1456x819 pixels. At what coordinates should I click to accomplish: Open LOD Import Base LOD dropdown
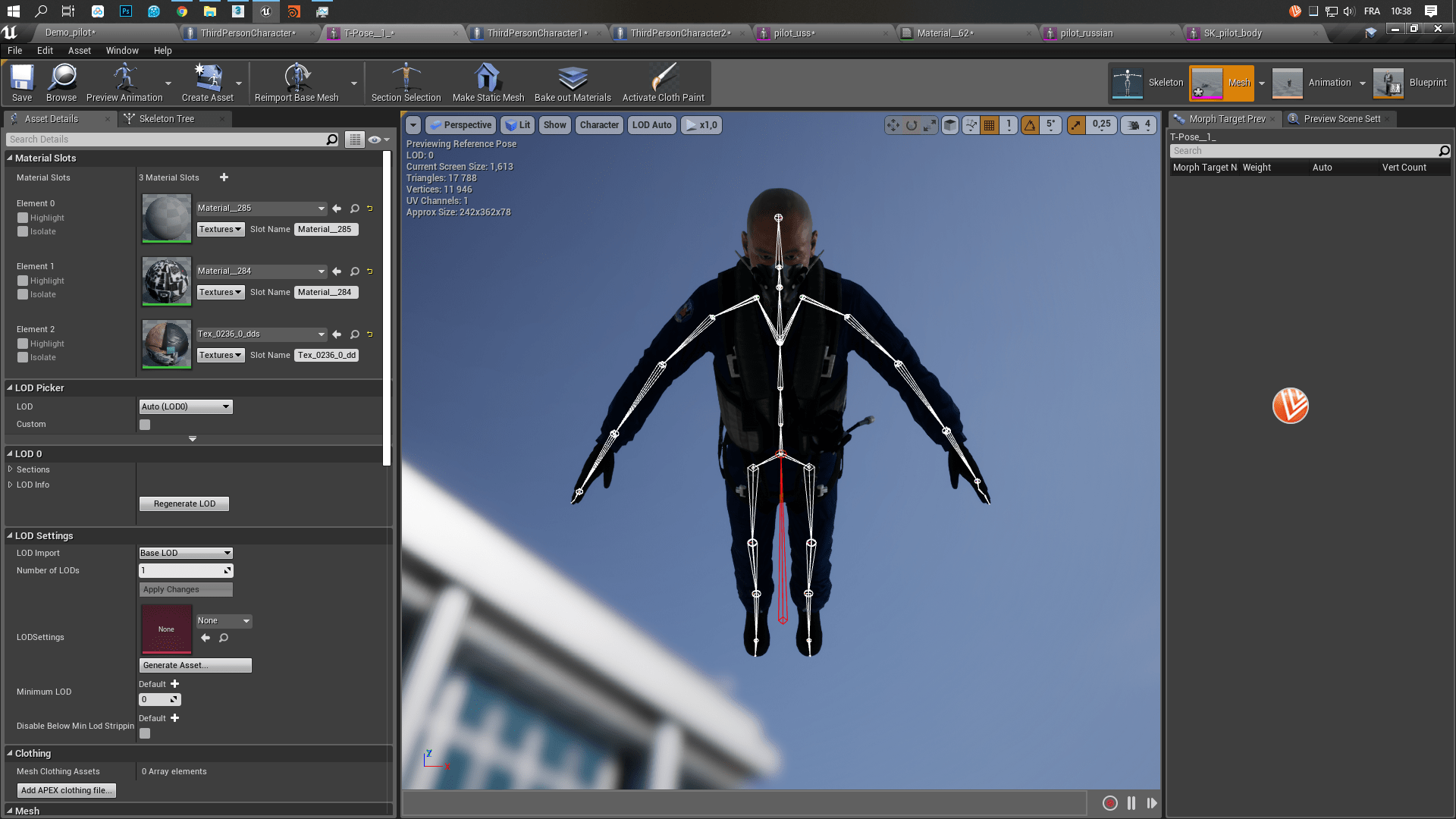185,554
